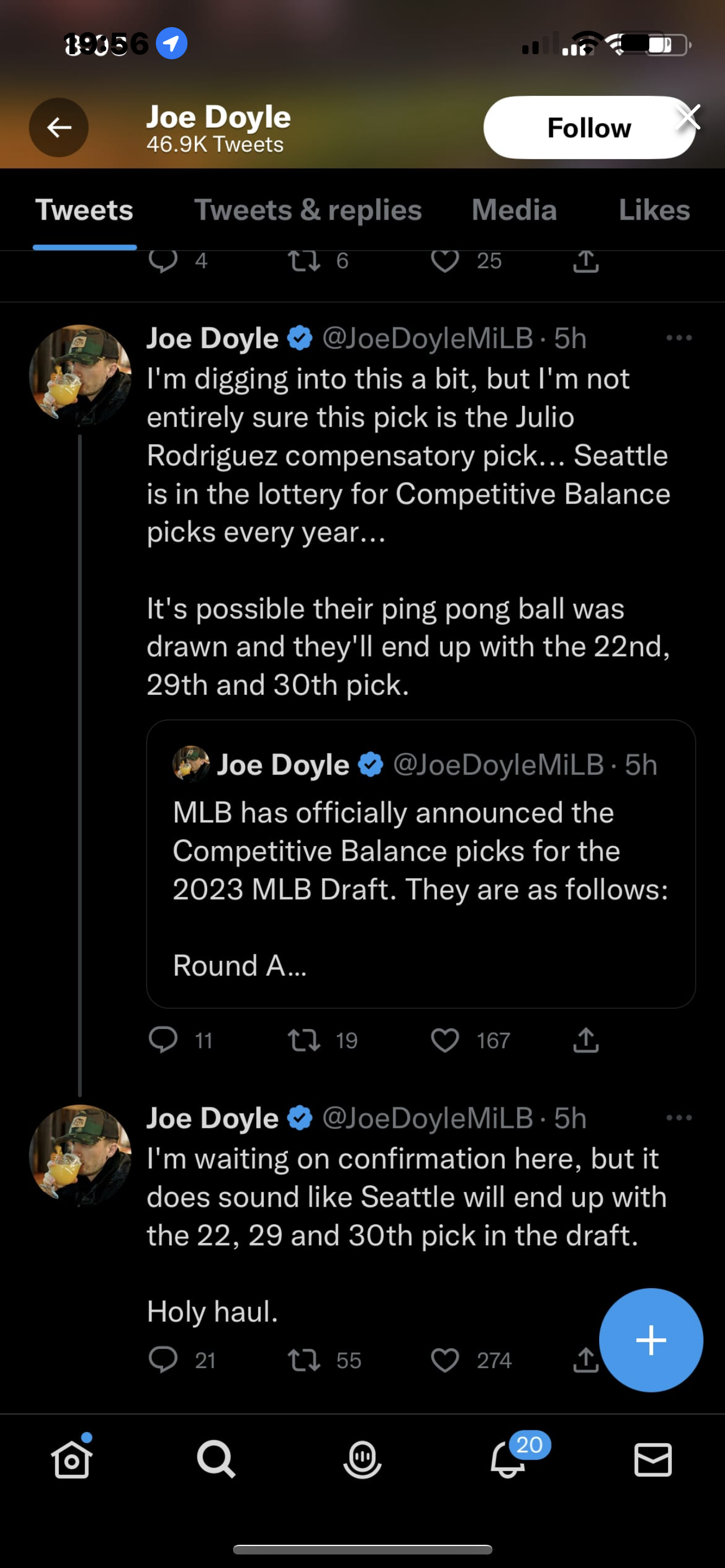Open direct messages inbox
Screen dimensions: 725x1568
pos(653,1460)
